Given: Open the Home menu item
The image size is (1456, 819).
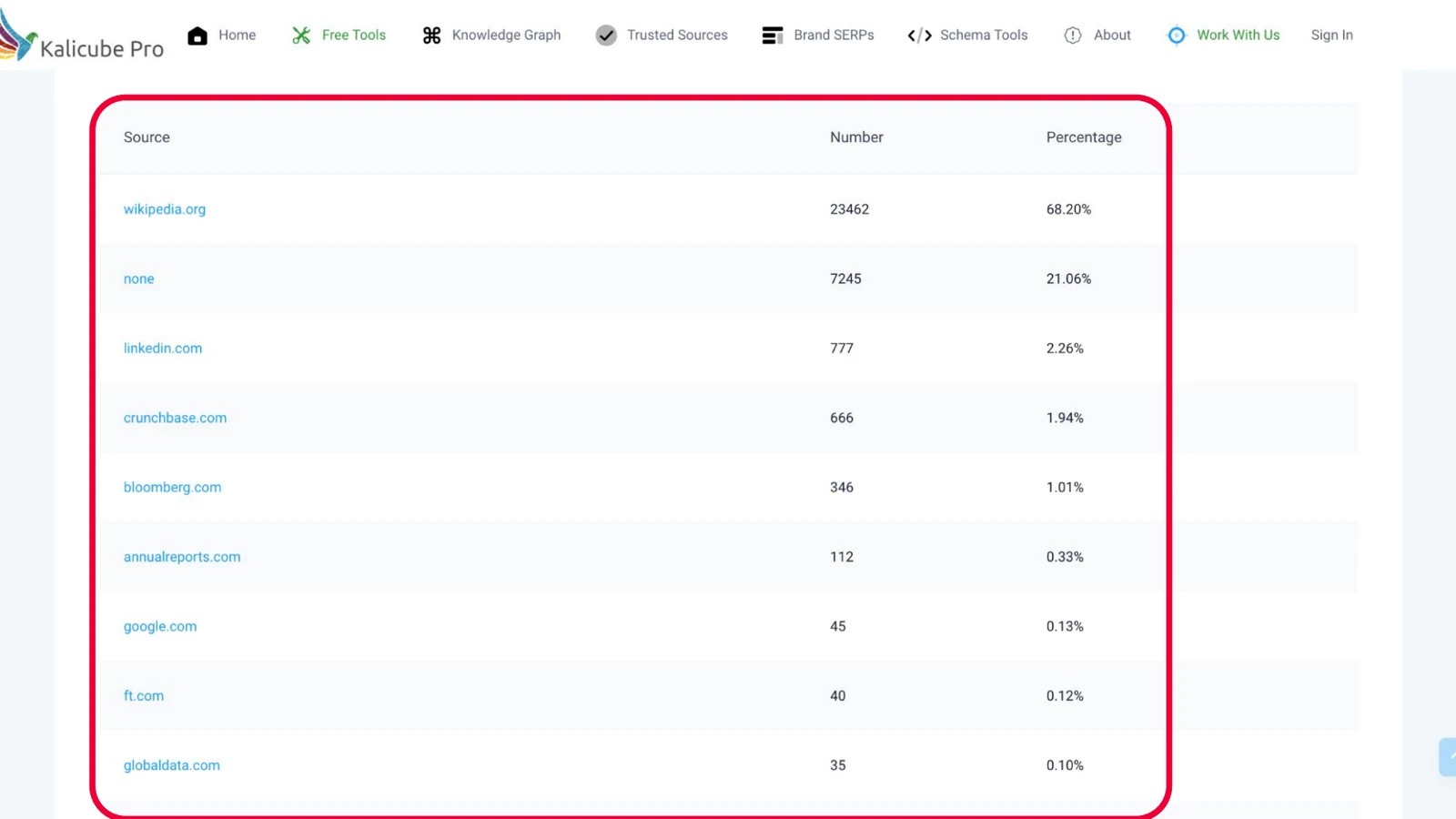Looking at the screenshot, I should coord(238,35).
